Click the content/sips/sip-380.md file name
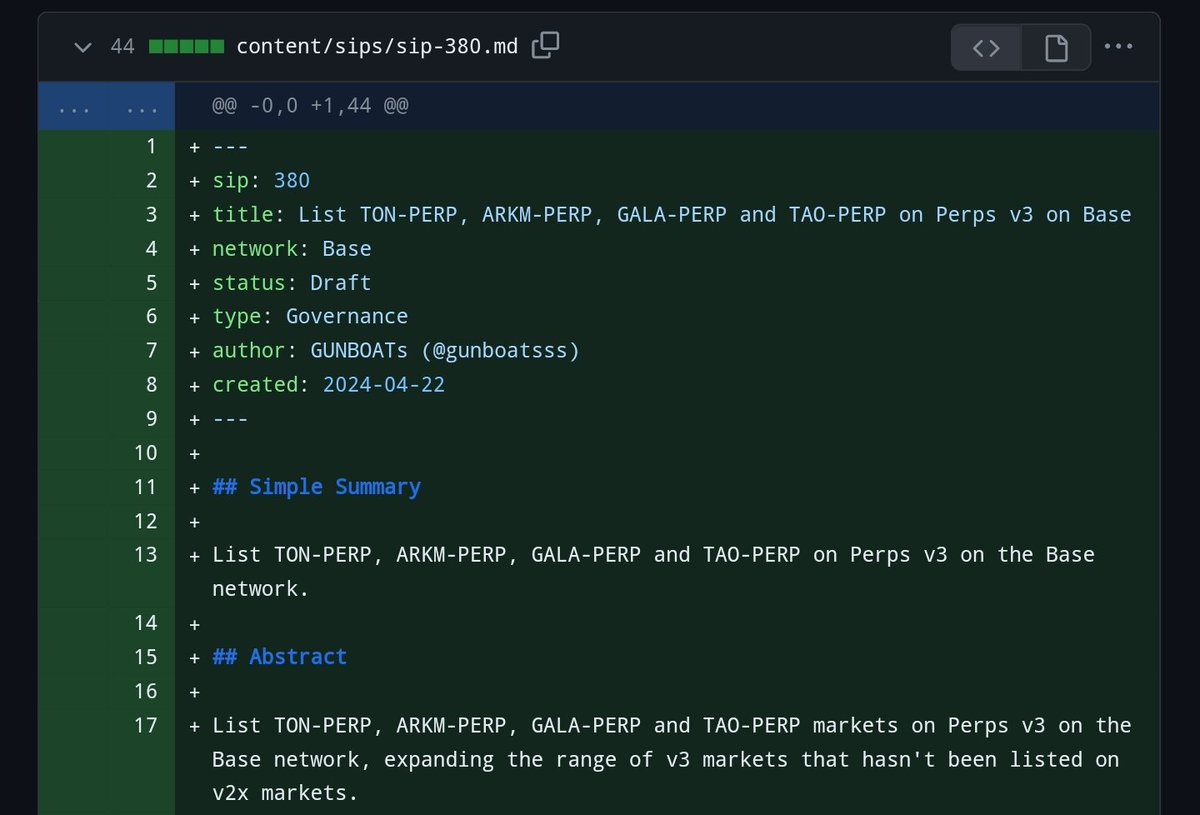The height and width of the screenshot is (815, 1200). (378, 45)
